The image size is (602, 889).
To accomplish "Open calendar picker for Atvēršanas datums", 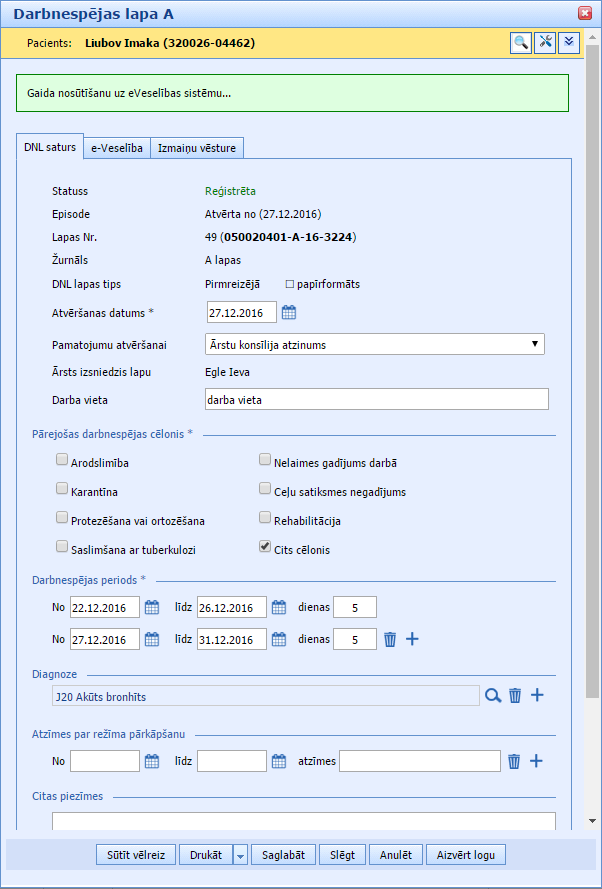I will 289,313.
